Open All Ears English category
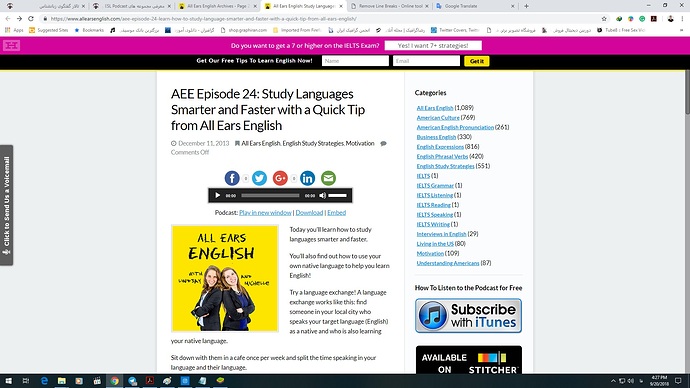 click(x=435, y=108)
